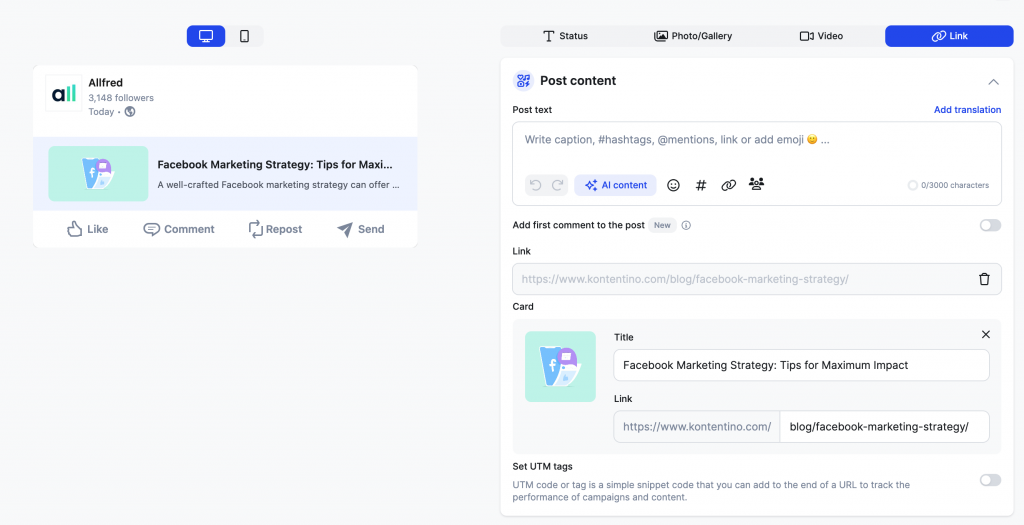The width and height of the screenshot is (1024, 525).
Task: Switch to the Status tab
Action: (565, 36)
